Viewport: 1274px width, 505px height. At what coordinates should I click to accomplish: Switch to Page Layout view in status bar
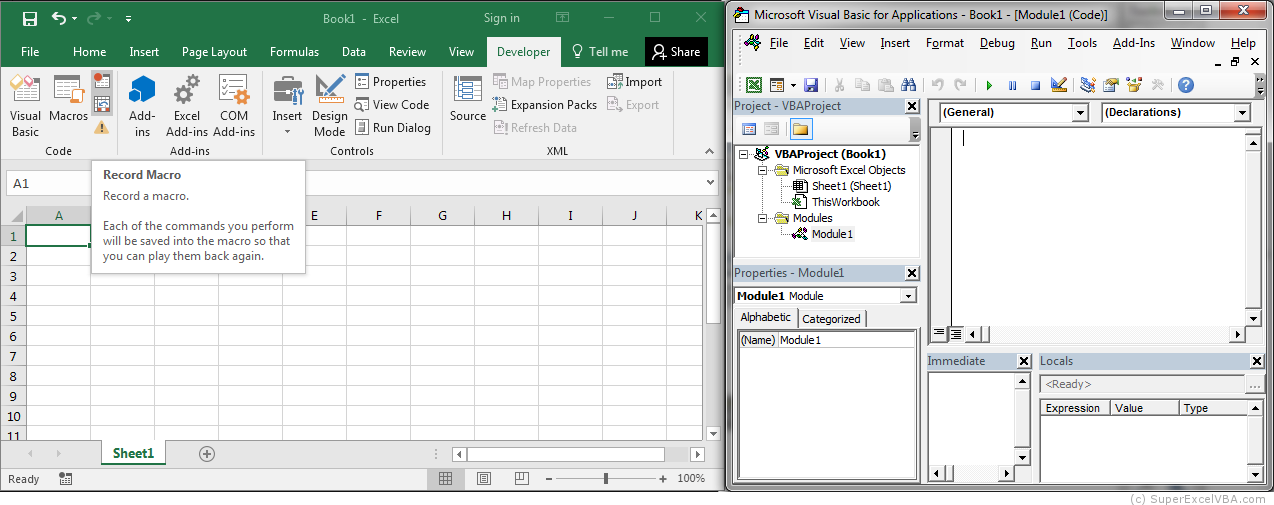483,479
